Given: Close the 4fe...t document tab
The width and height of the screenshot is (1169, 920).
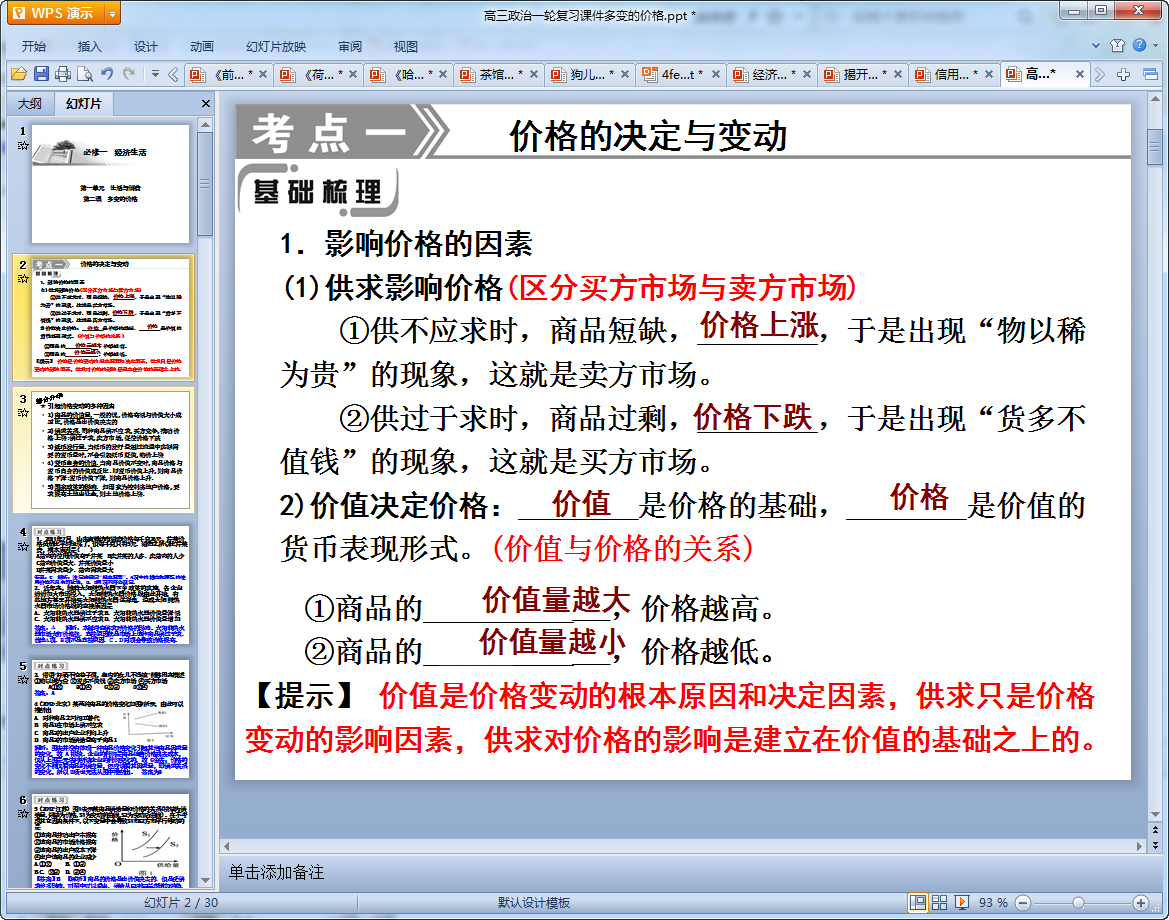Looking at the screenshot, I should click(716, 75).
